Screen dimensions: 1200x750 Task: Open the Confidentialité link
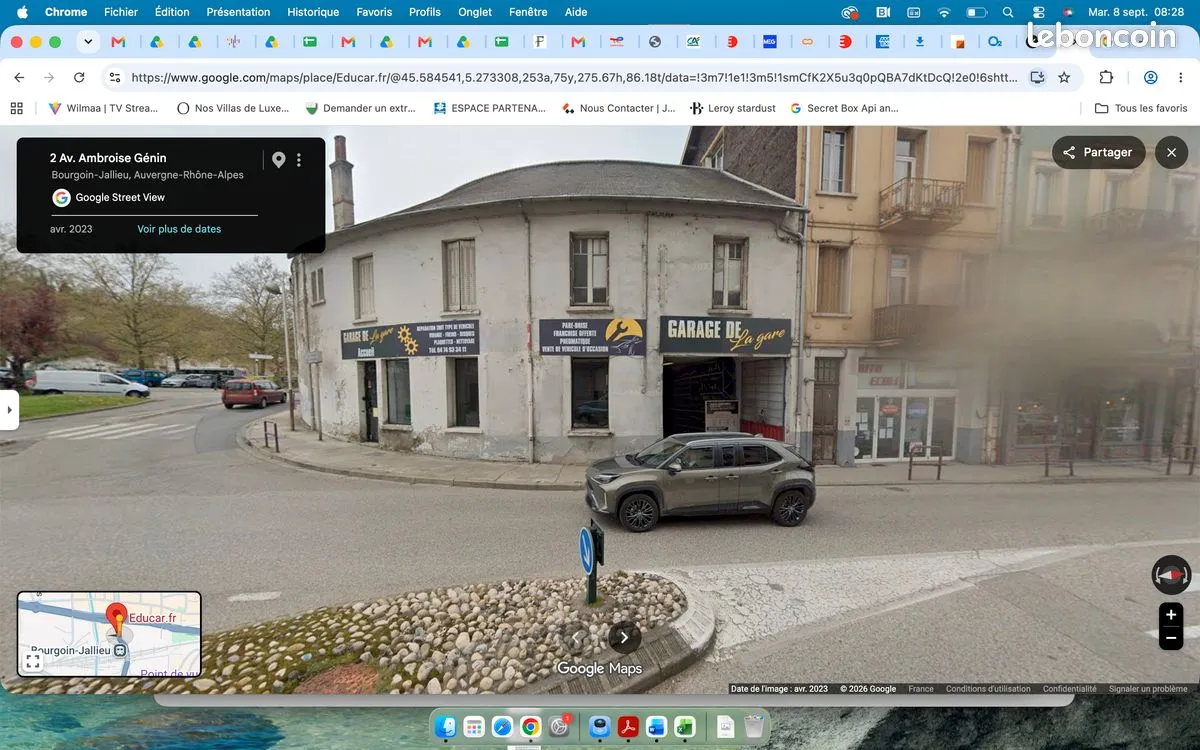[1070, 689]
